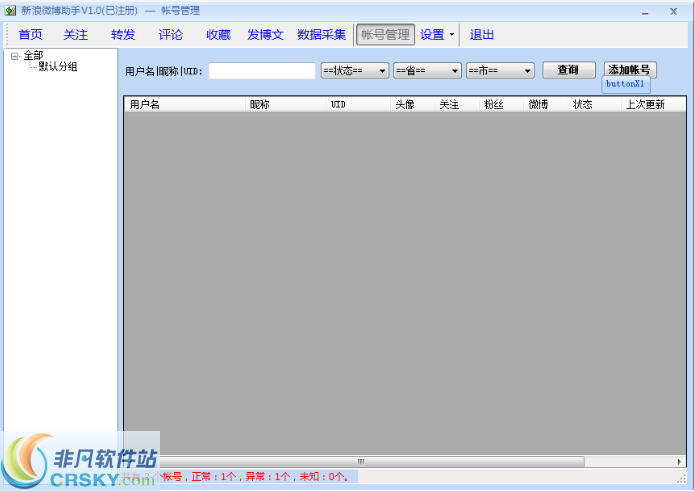
Task: Open the 设置 settings dropdown menu
Action: click(437, 35)
